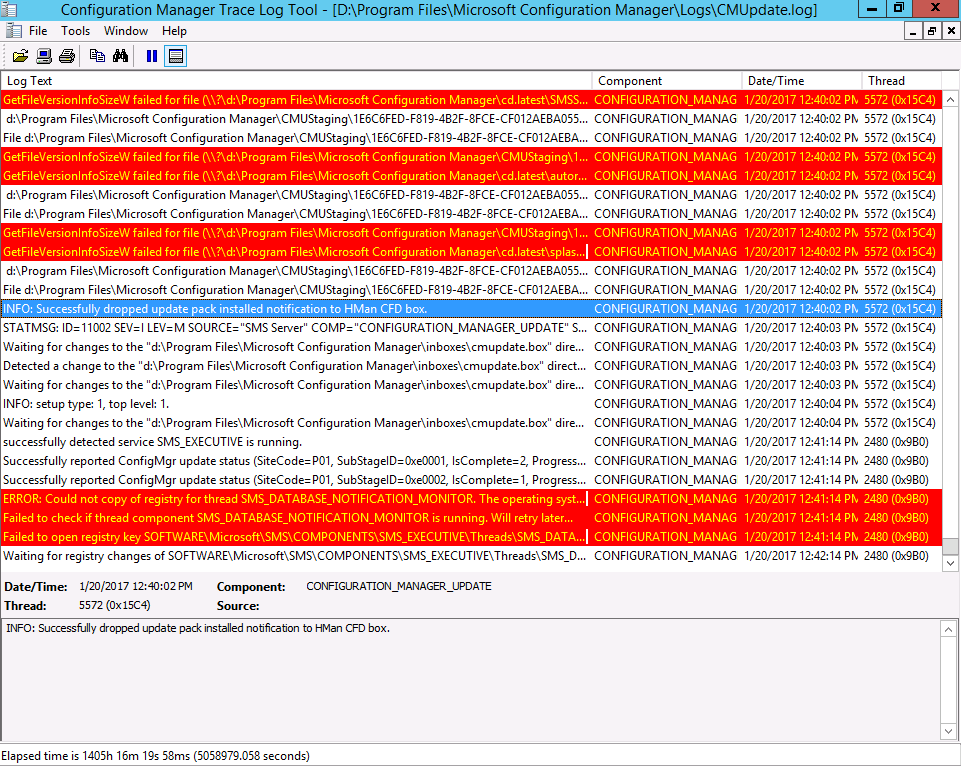Image resolution: width=961 pixels, height=766 pixels.
Task: Click inside the log message details text box
Action: tap(471, 680)
